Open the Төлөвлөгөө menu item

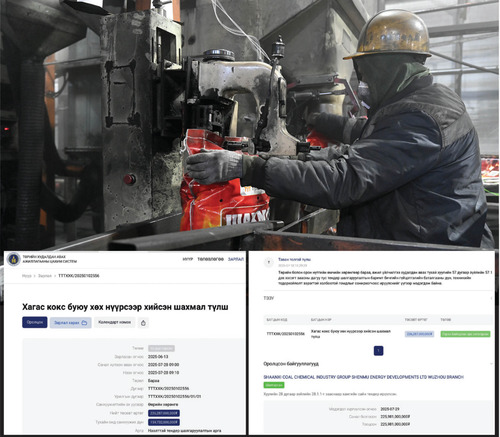[x=210, y=259]
